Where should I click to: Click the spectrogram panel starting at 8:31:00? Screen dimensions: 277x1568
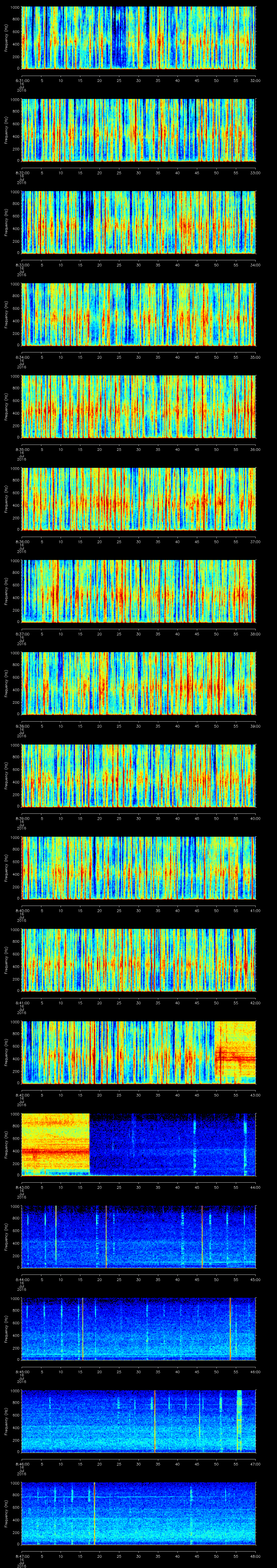(139, 38)
